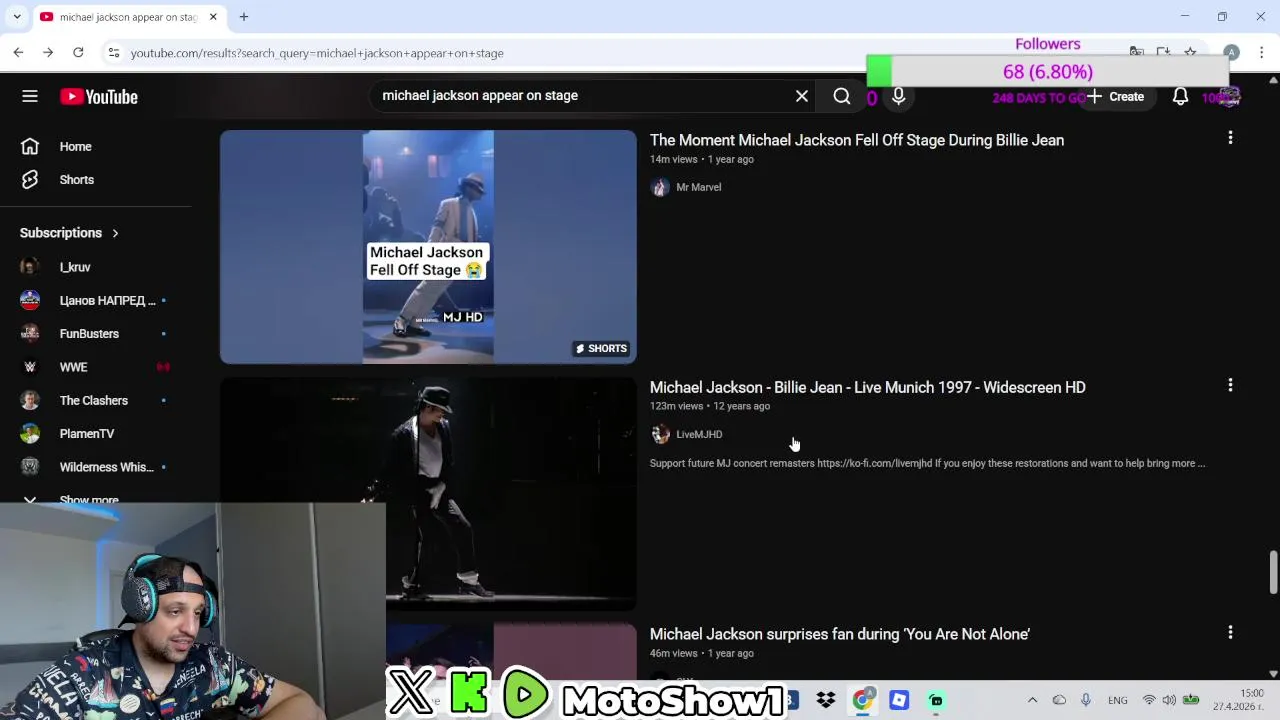Play the 'Fell Off Stage' Shorts thumbnail

click(428, 246)
